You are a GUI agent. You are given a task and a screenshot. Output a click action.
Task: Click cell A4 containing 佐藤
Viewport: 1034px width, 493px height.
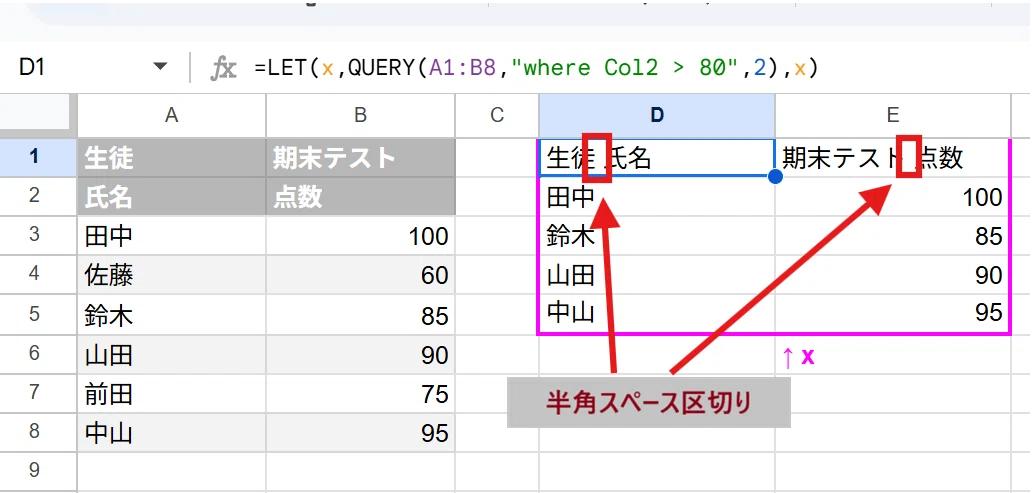pos(171,274)
